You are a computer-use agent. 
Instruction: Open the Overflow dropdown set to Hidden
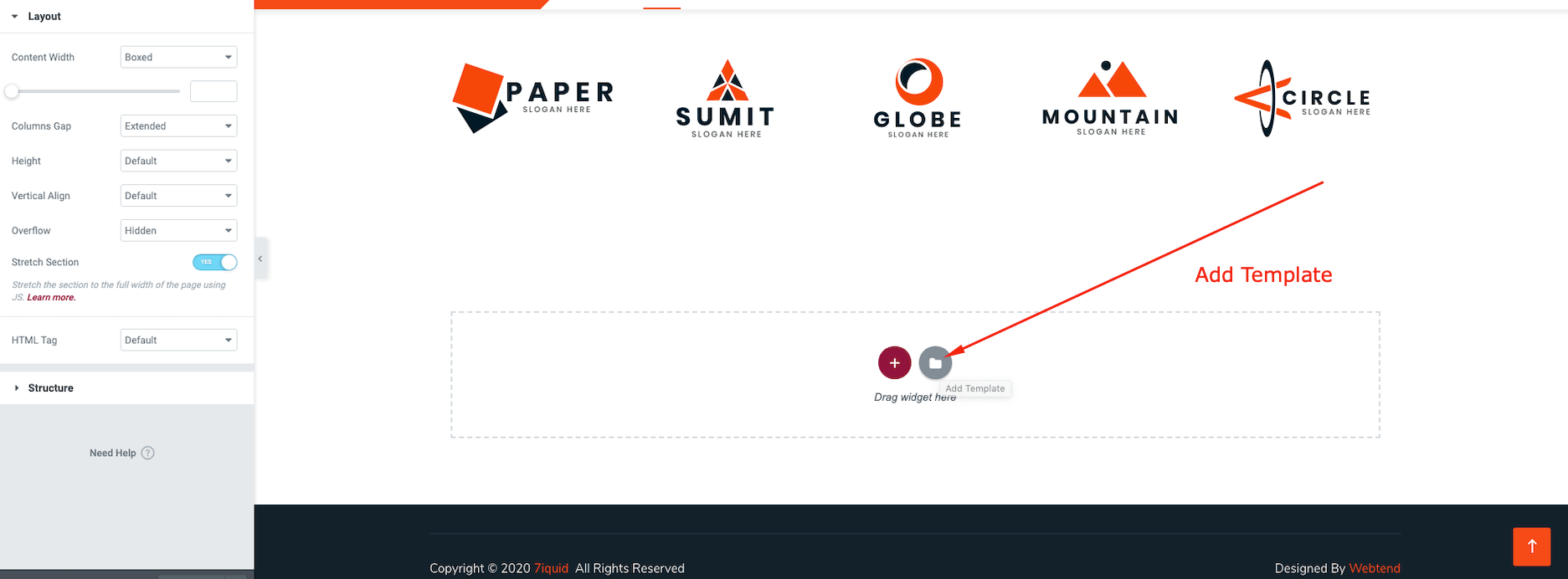coord(178,231)
